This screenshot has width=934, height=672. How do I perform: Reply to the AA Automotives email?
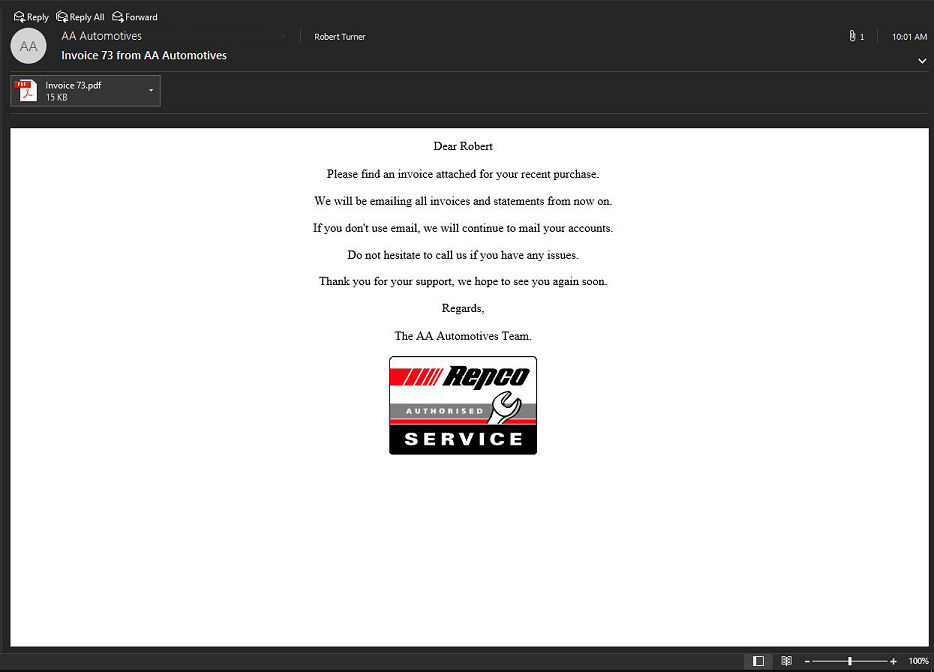point(31,17)
